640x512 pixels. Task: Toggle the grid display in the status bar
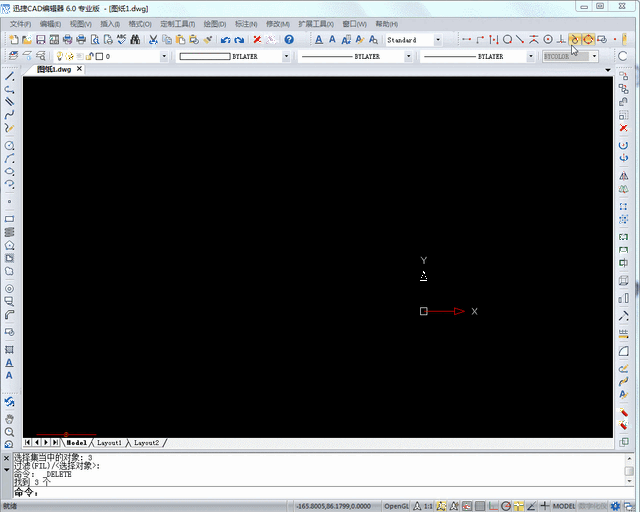480,506
